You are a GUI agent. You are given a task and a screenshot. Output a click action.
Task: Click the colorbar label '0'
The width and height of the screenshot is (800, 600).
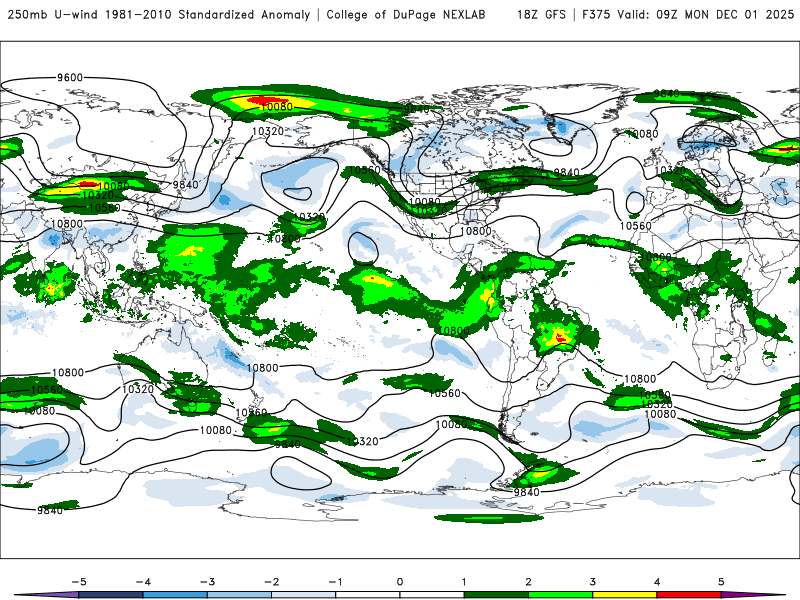399,582
